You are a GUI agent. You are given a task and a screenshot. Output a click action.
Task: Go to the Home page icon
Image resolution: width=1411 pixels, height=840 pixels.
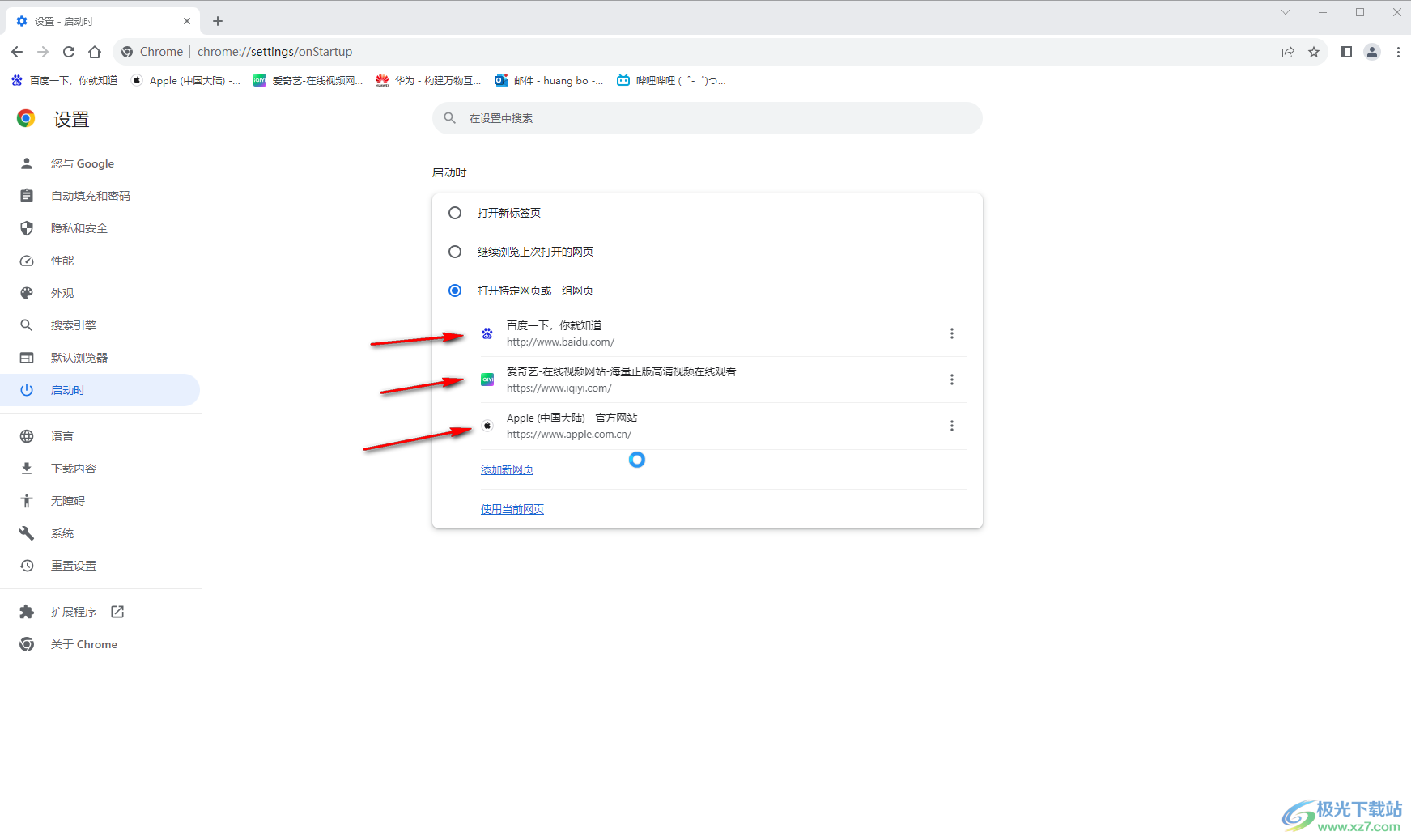[x=95, y=52]
